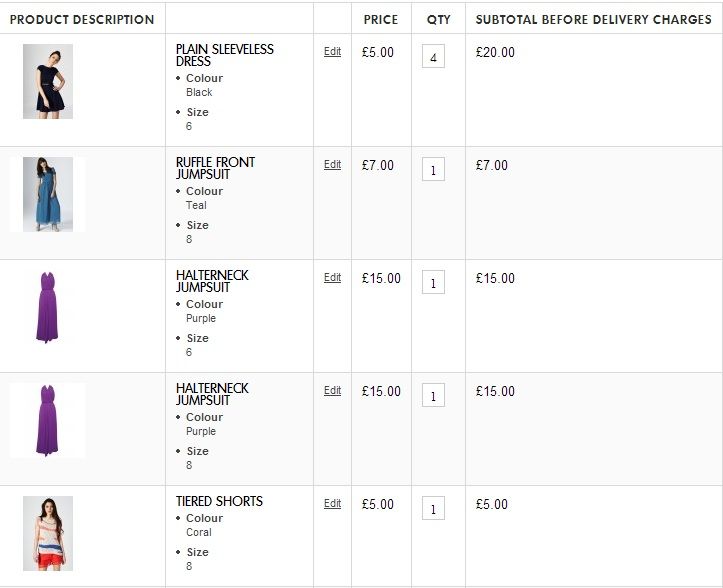
Task: Edit the Ruffle Front Jumpsuit item
Action: (x=332, y=165)
